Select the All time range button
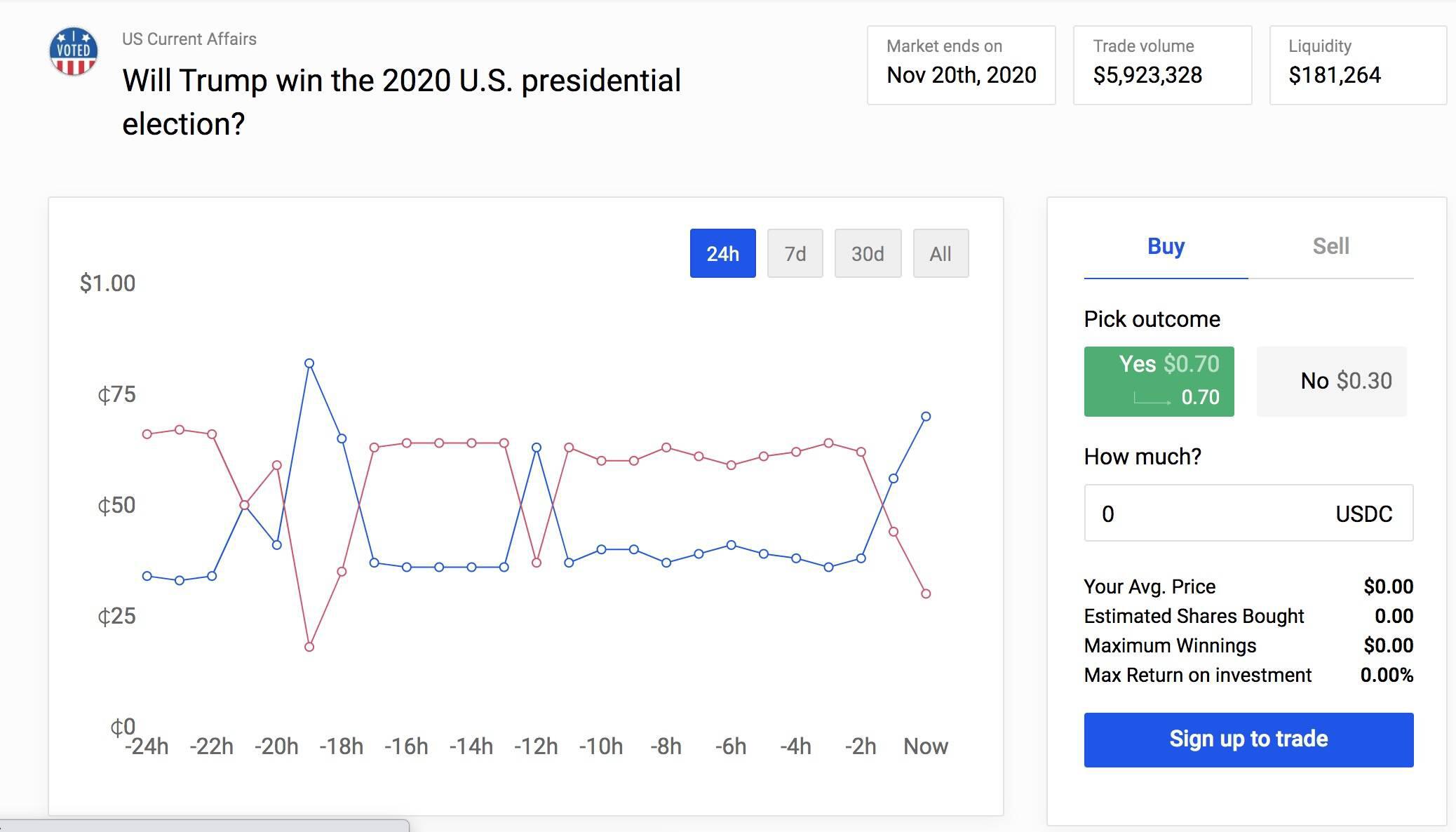The height and width of the screenshot is (832, 1456). (938, 253)
